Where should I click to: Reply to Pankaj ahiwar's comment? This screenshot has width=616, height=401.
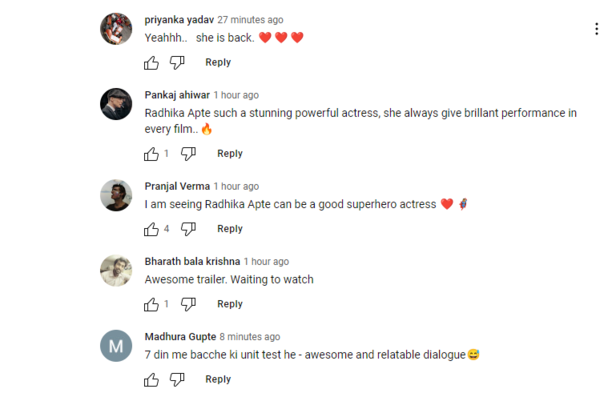pos(230,154)
